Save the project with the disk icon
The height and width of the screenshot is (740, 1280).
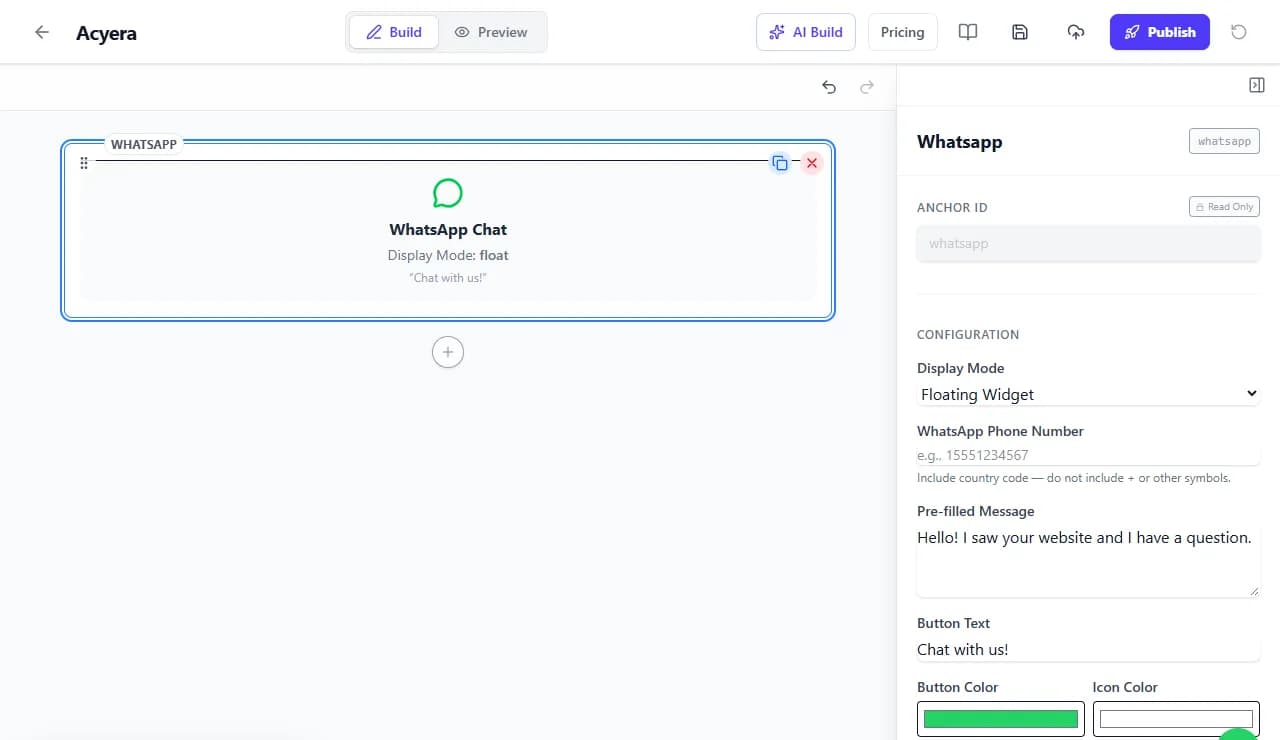(1020, 32)
